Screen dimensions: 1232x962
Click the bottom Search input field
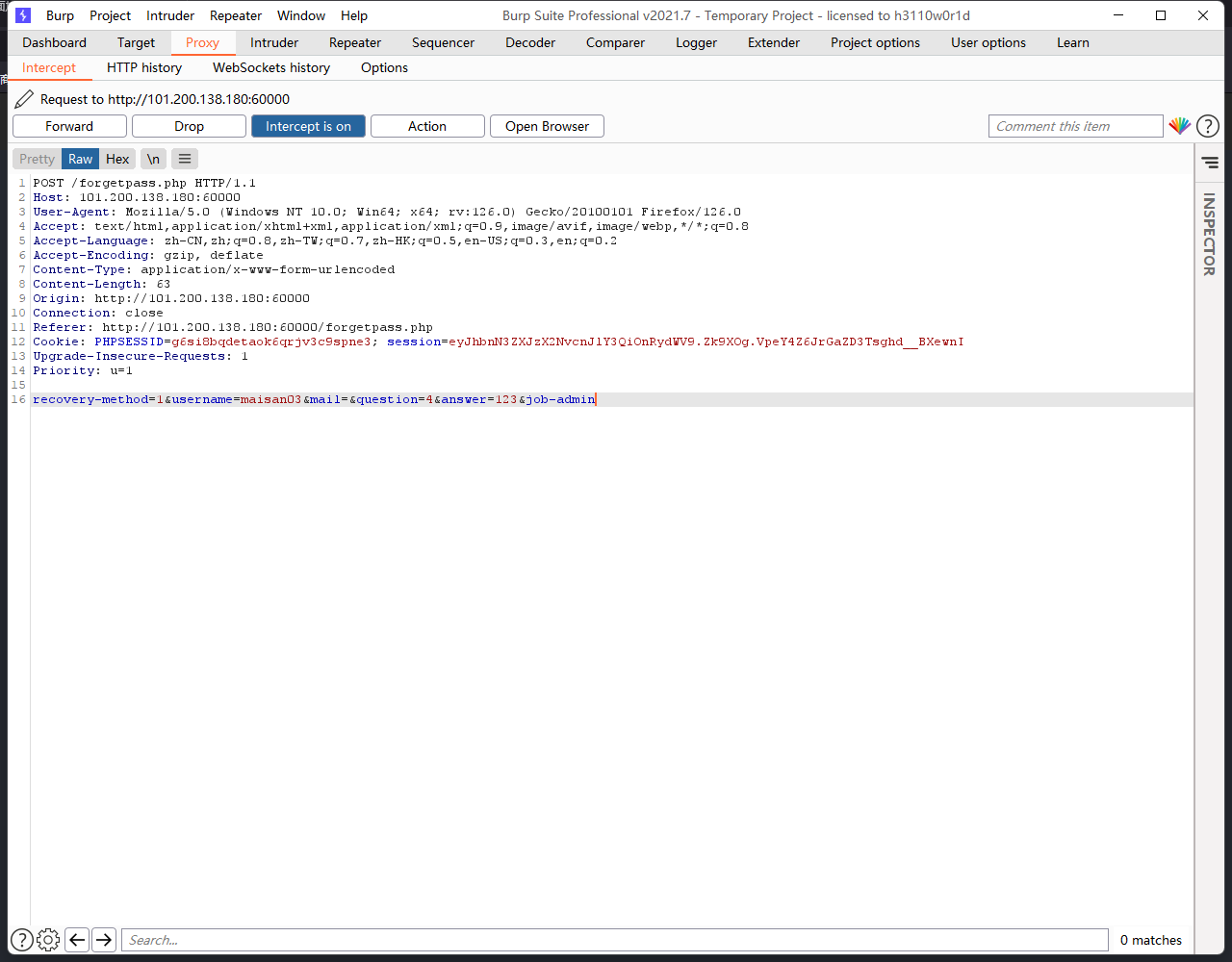[614, 940]
